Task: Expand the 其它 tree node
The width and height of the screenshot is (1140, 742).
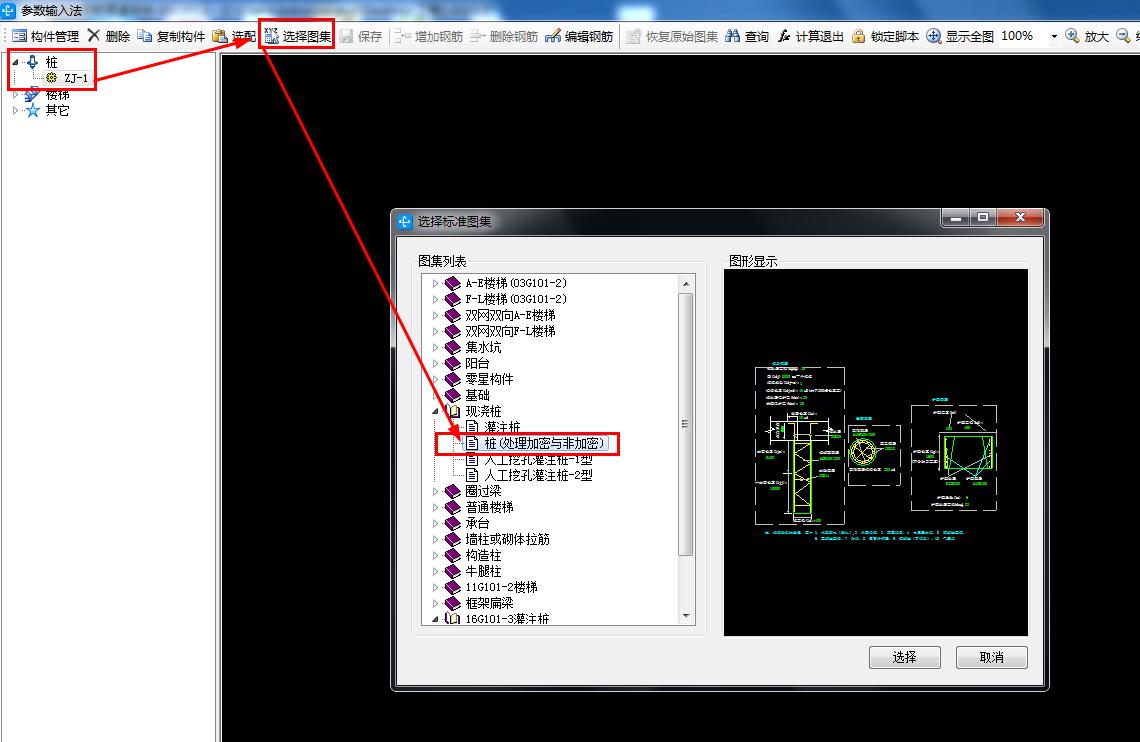Action: 15,110
